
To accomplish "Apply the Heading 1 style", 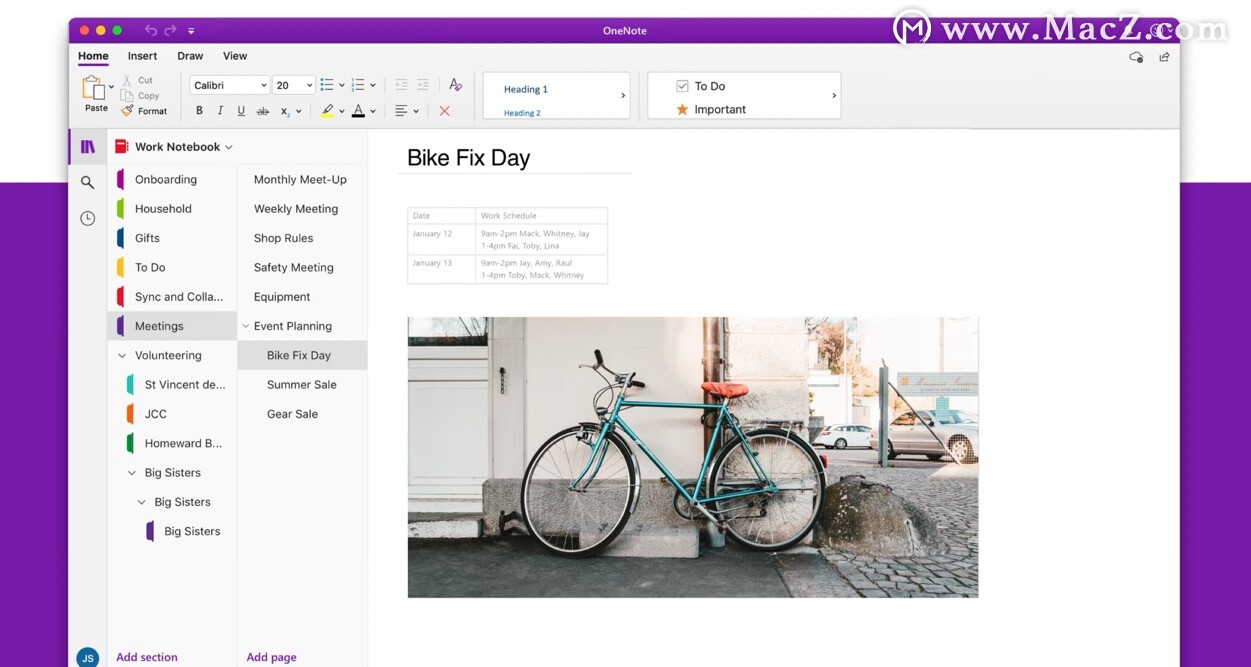I will 526,89.
